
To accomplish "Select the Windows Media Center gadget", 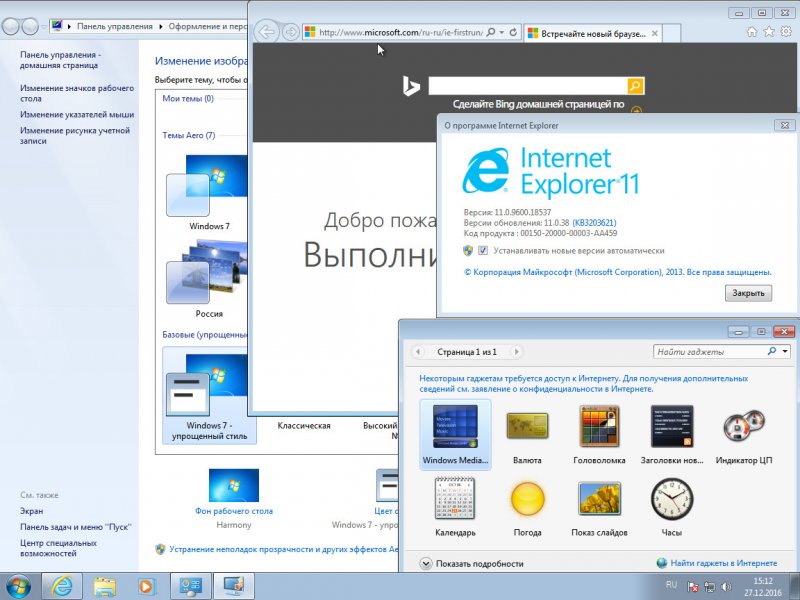I will 455,434.
